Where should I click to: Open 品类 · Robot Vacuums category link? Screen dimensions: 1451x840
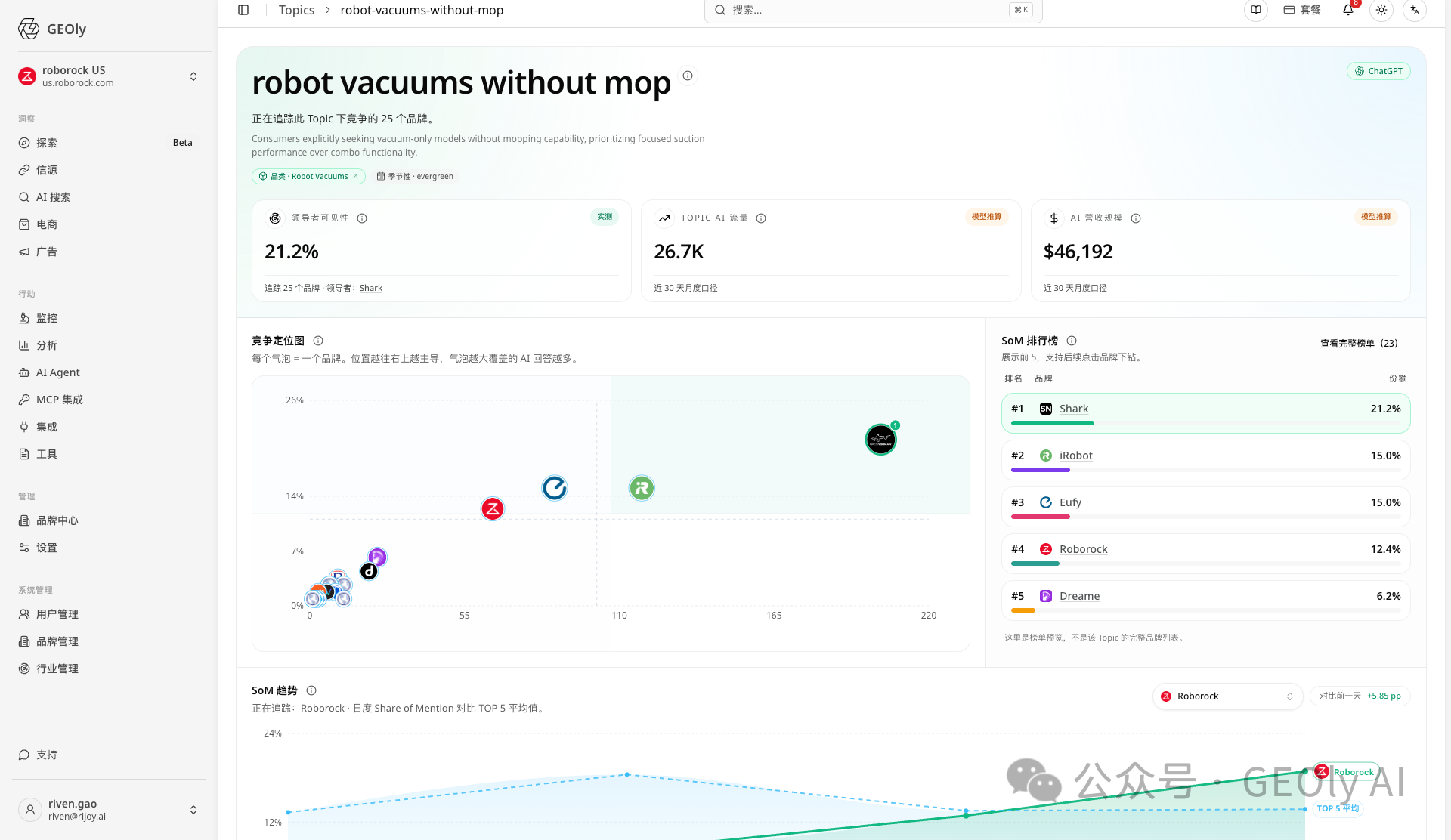point(308,176)
